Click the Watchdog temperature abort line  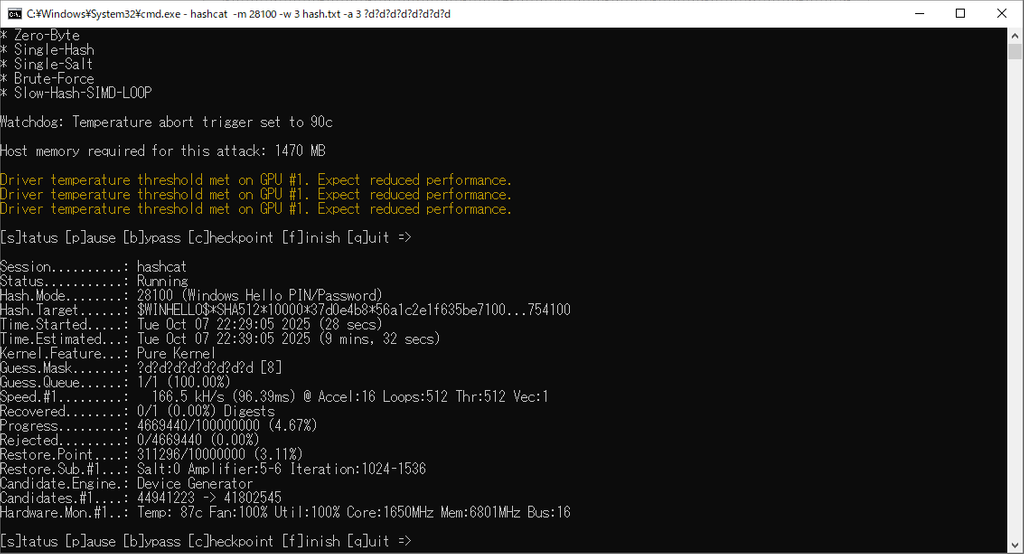click(x=166, y=122)
